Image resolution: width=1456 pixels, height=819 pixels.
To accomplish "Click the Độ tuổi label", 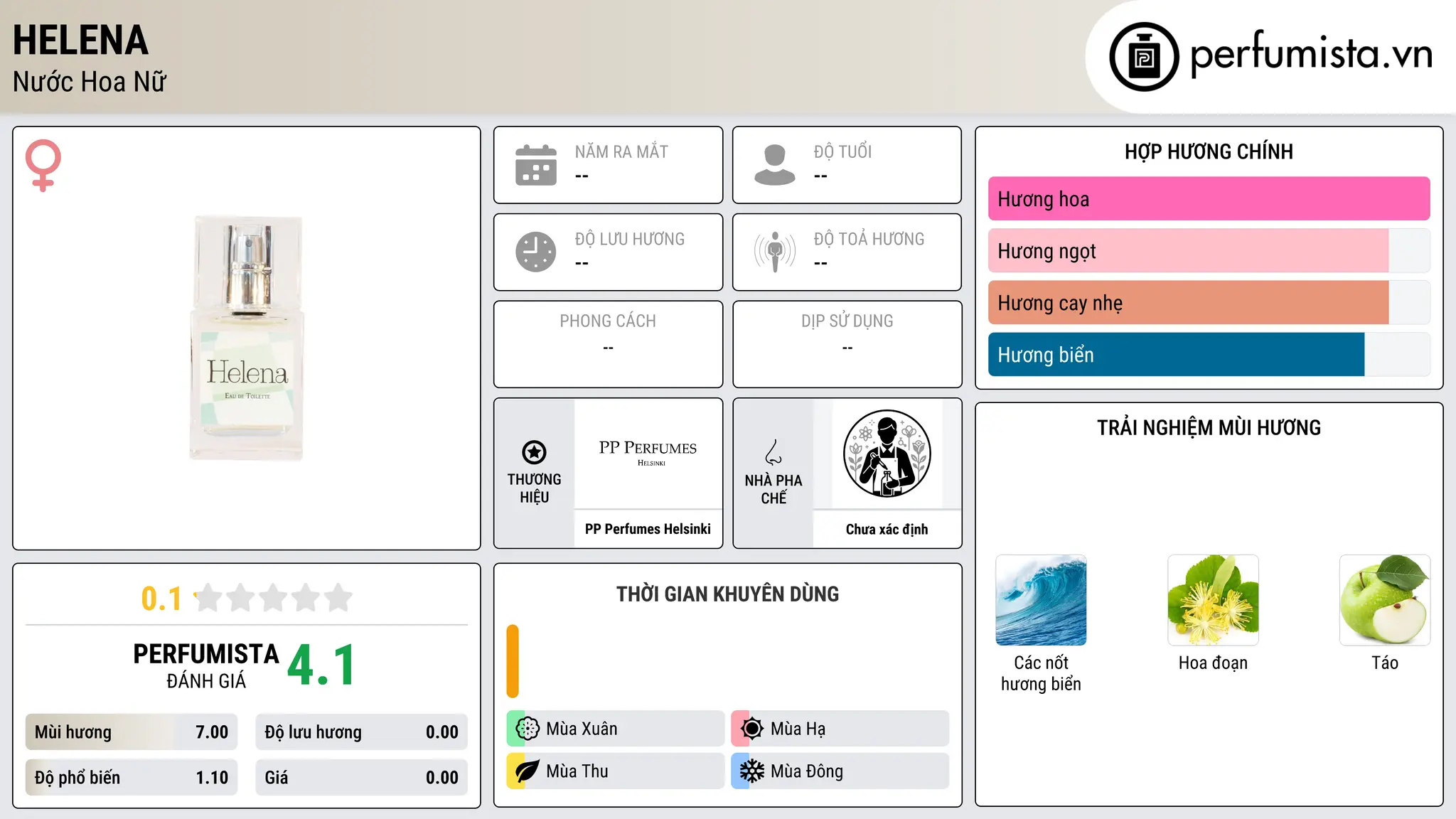I will pos(842,151).
